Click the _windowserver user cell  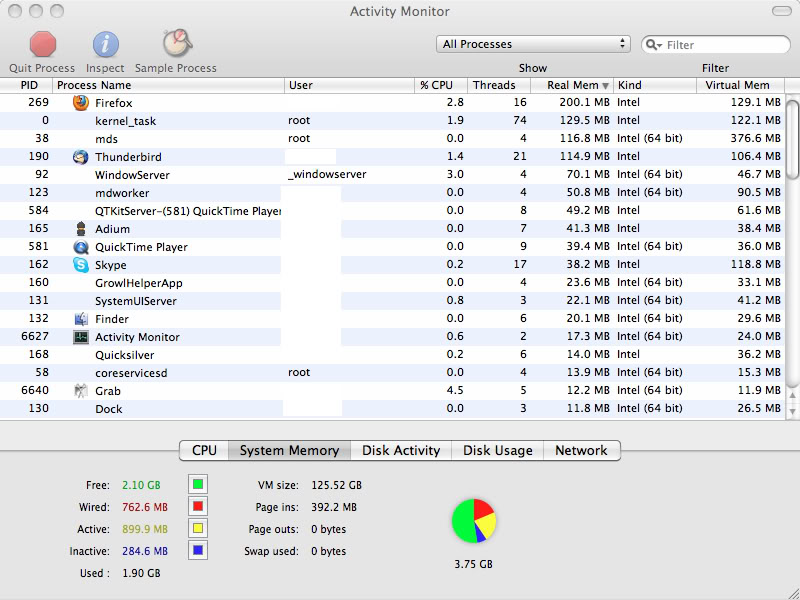[327, 174]
